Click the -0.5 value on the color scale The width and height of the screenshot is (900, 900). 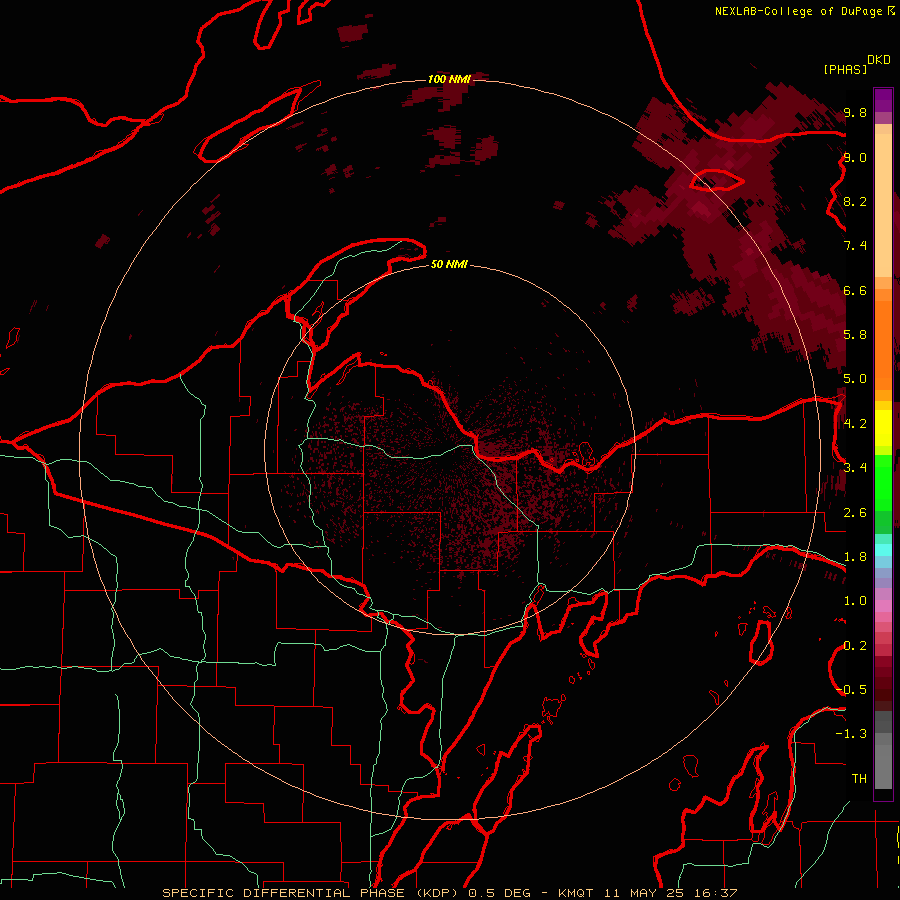tap(852, 690)
